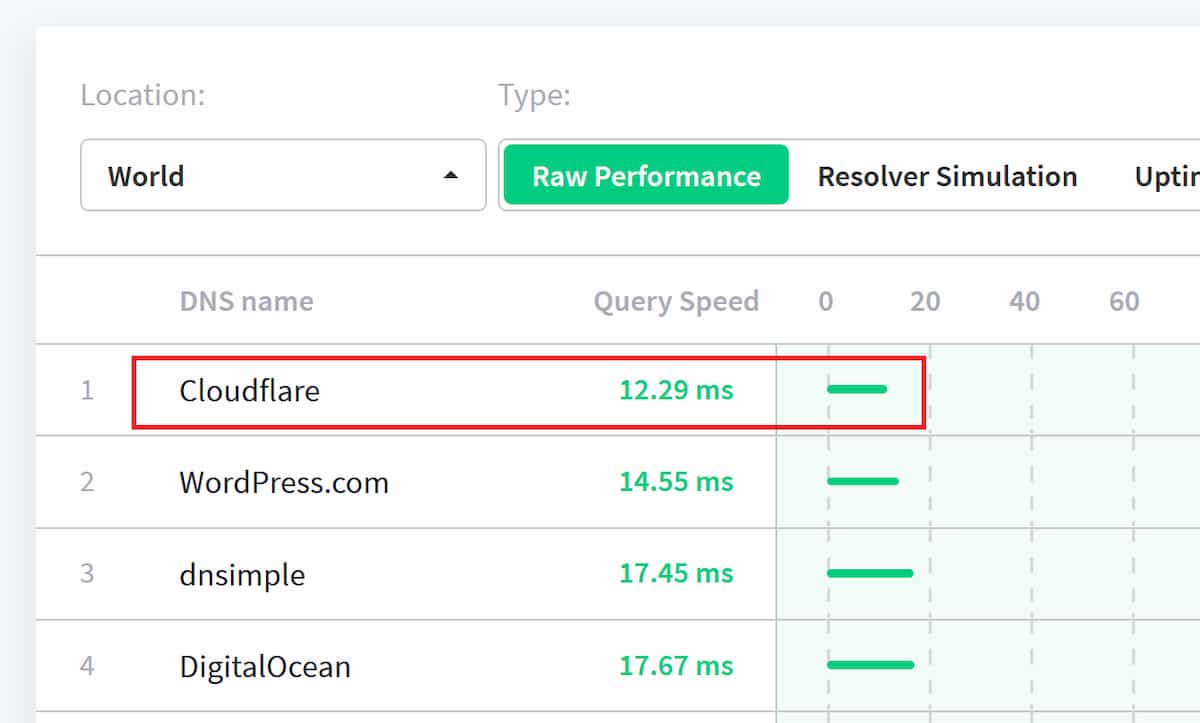
Task: Click rank number 3 in the table
Action: (x=87, y=574)
